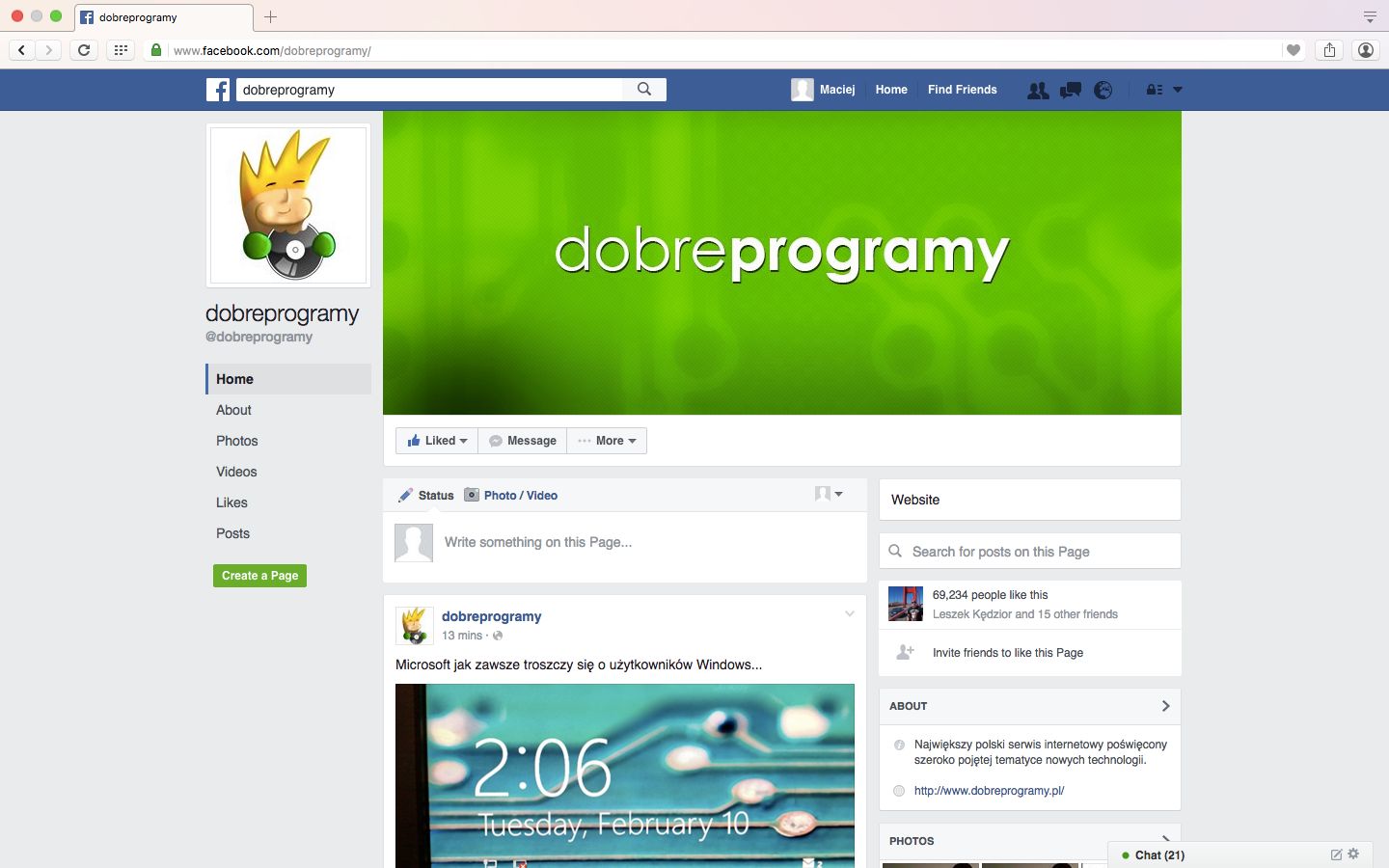Viewport: 1389px width, 868px height.
Task: Click the 13 mins timestamp
Action: click(462, 636)
